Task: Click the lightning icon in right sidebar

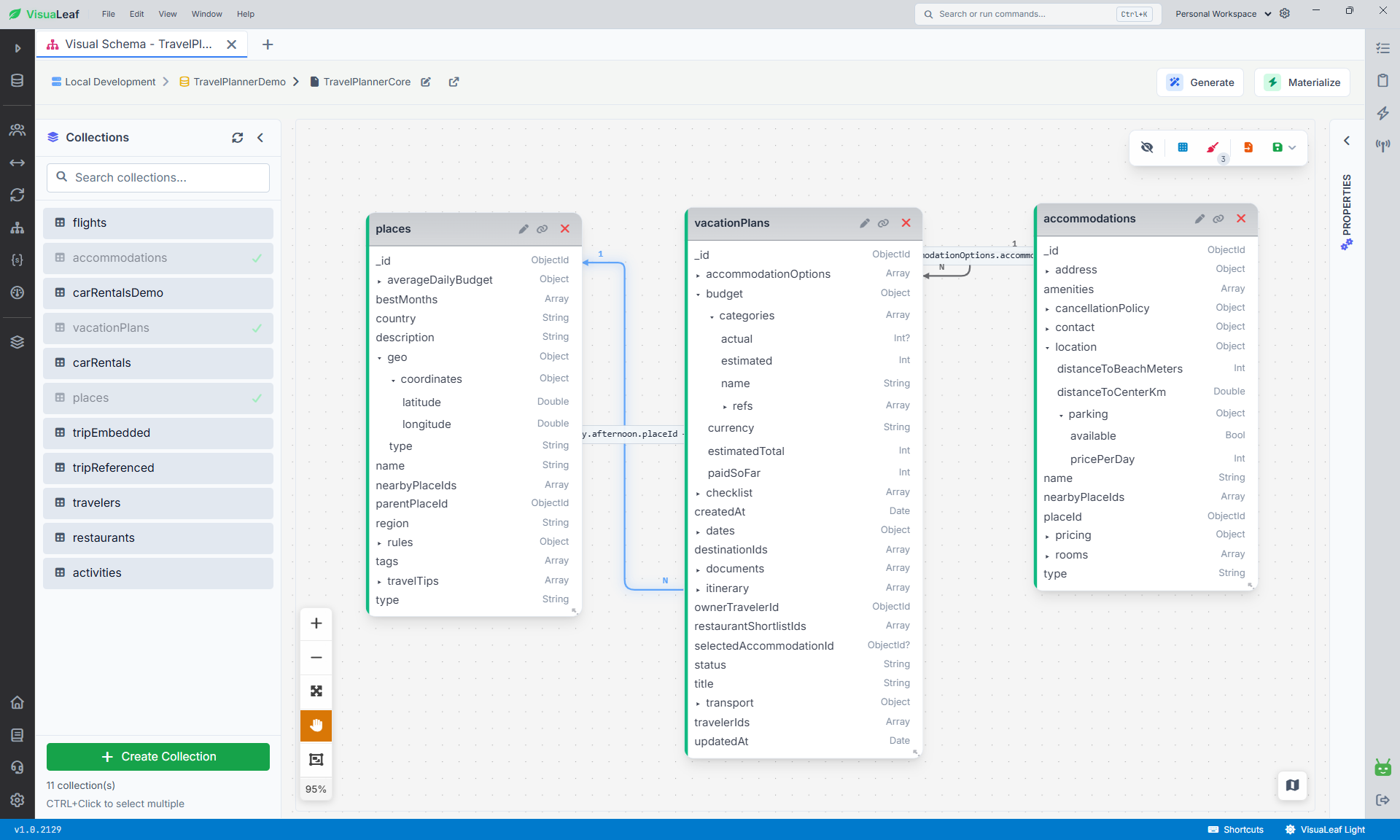Action: tap(1382, 113)
